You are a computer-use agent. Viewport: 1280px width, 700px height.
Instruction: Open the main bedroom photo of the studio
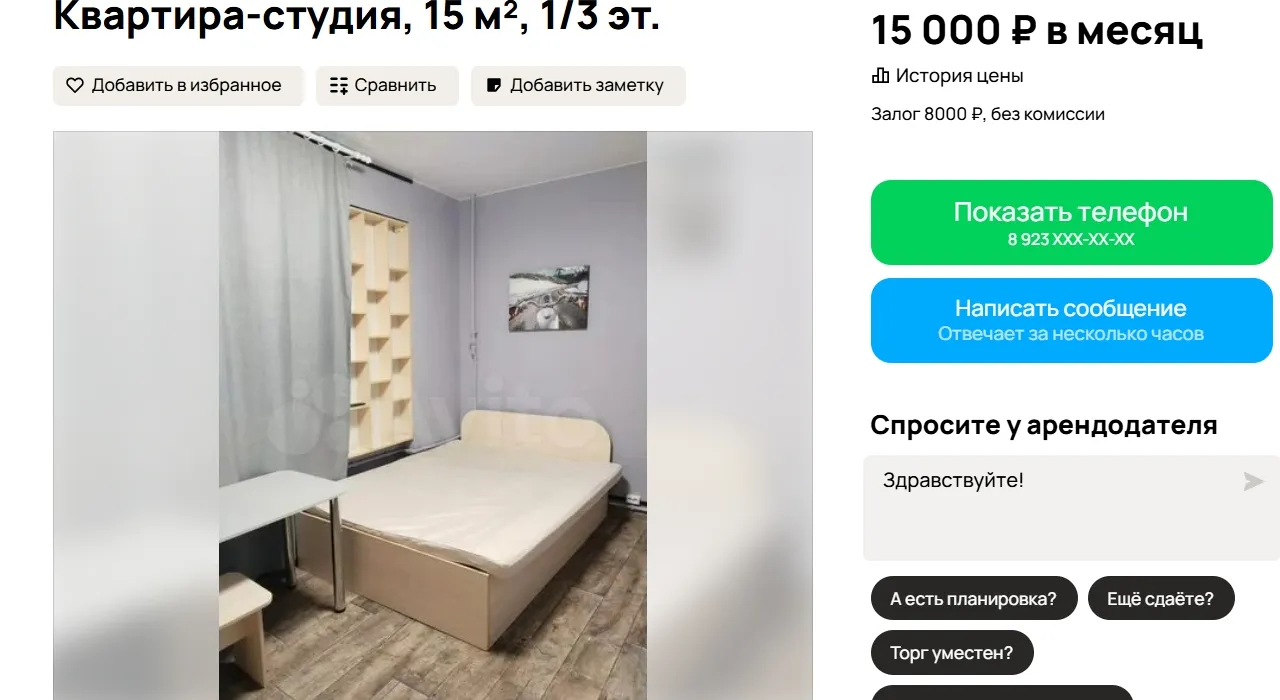point(433,416)
